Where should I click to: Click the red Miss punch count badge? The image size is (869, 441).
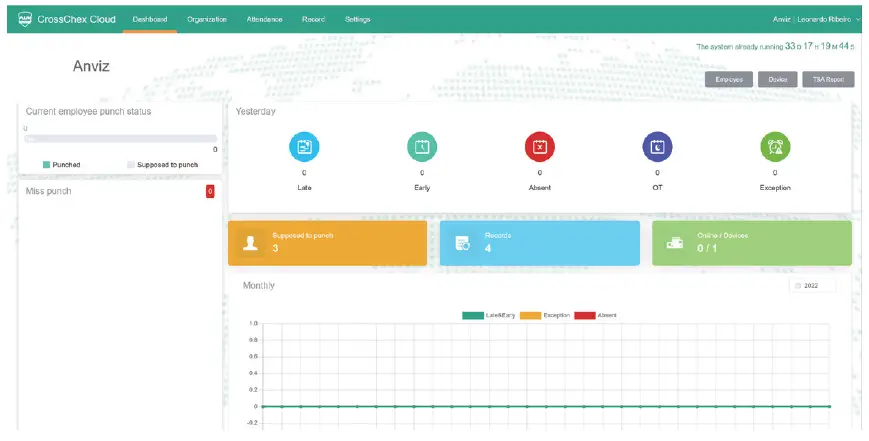(x=210, y=192)
